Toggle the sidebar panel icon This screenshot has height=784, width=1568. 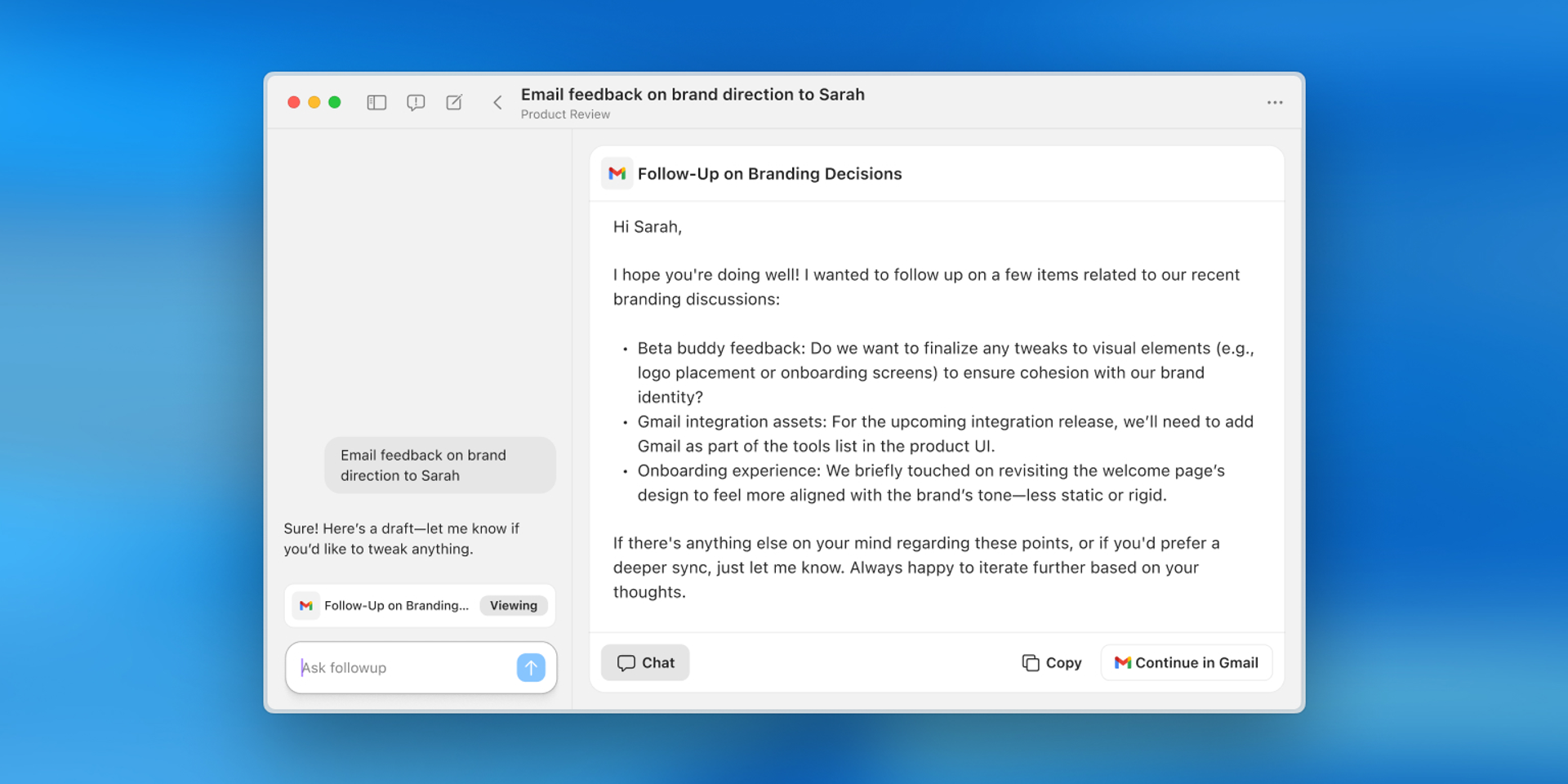pos(376,102)
